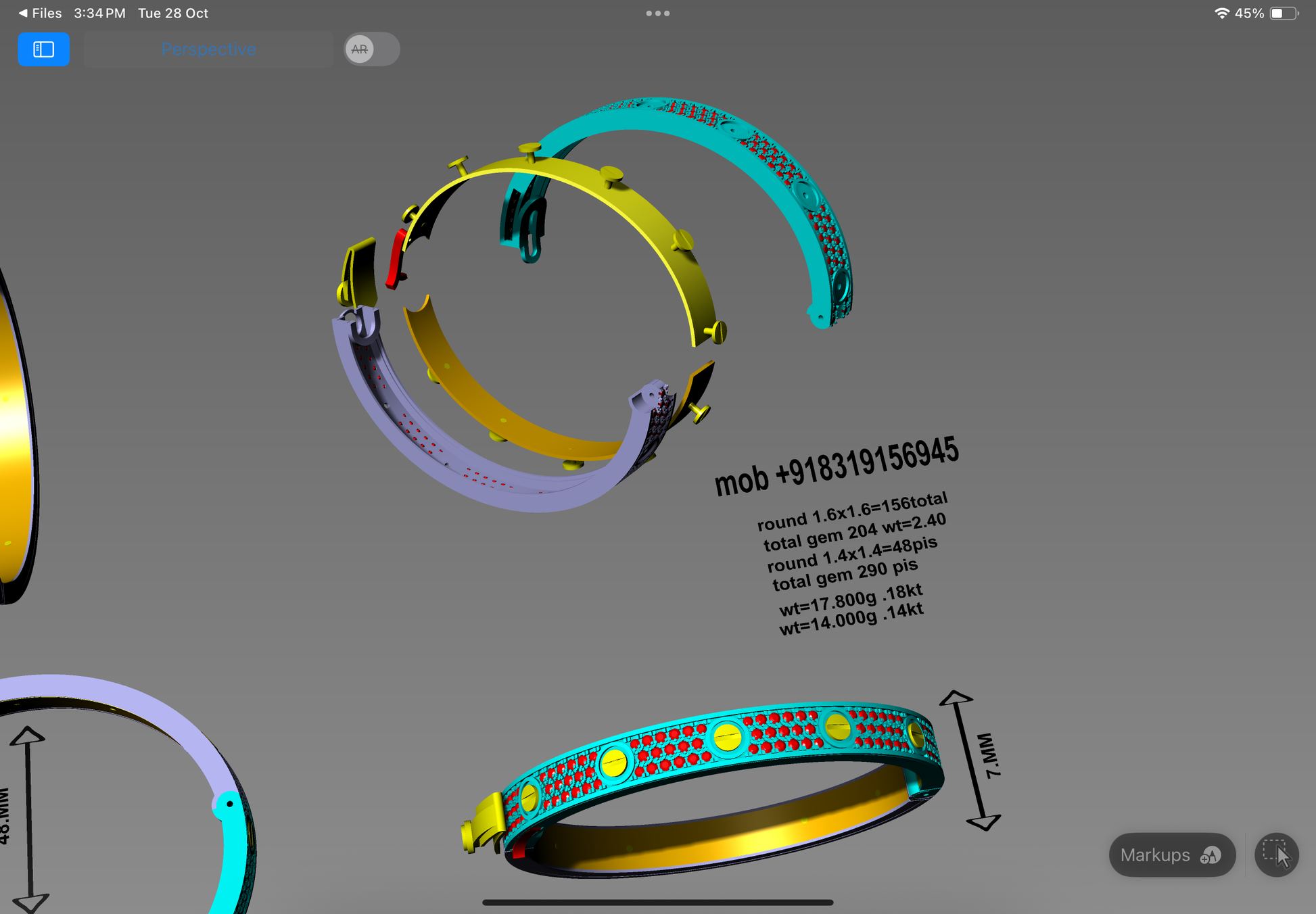1316x914 pixels.
Task: Open the Perspective view dropdown
Action: click(208, 49)
